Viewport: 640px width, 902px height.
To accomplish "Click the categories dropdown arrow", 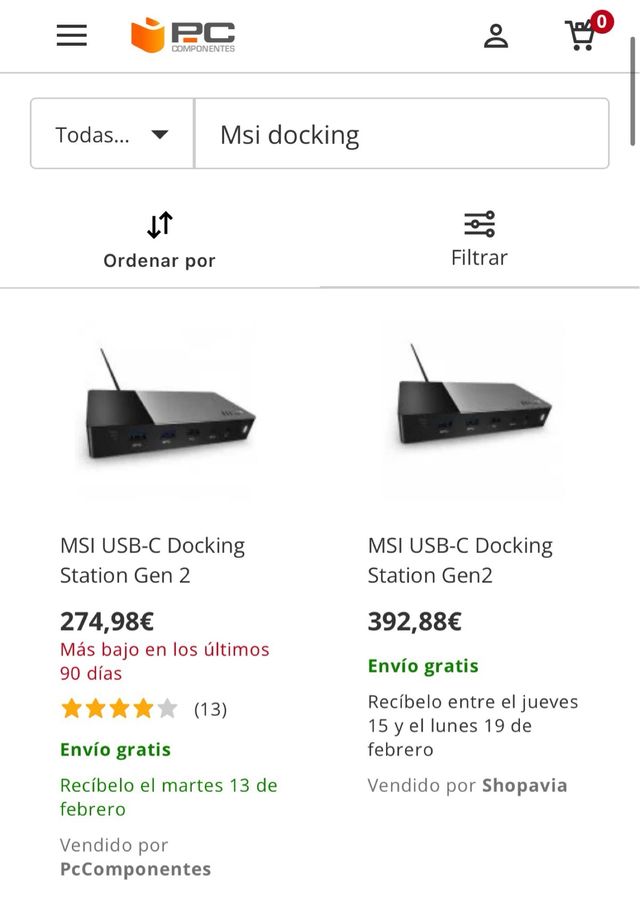I will [160, 134].
